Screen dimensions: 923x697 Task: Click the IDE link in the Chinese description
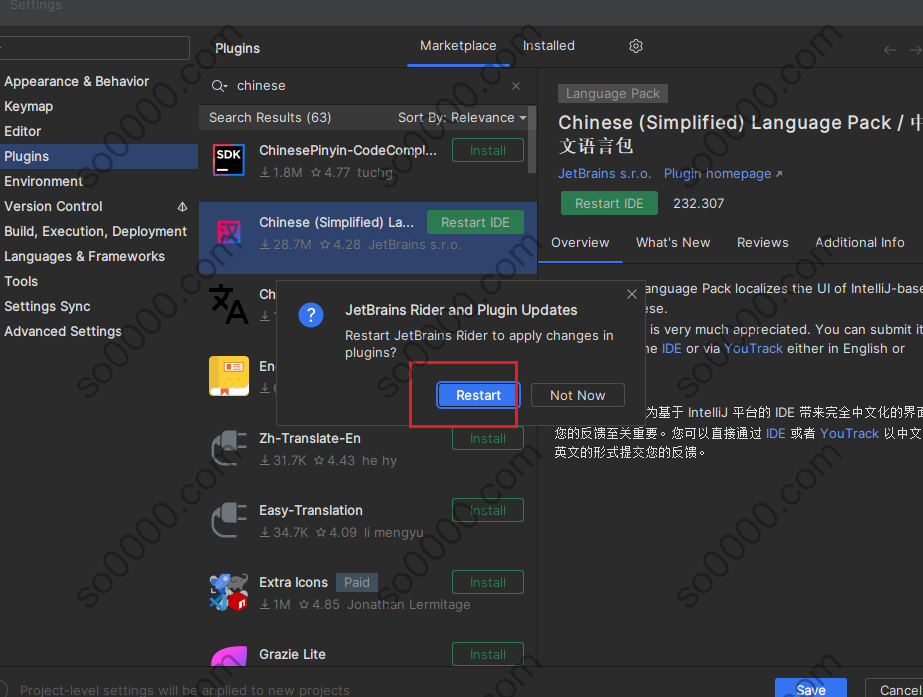[x=775, y=433]
